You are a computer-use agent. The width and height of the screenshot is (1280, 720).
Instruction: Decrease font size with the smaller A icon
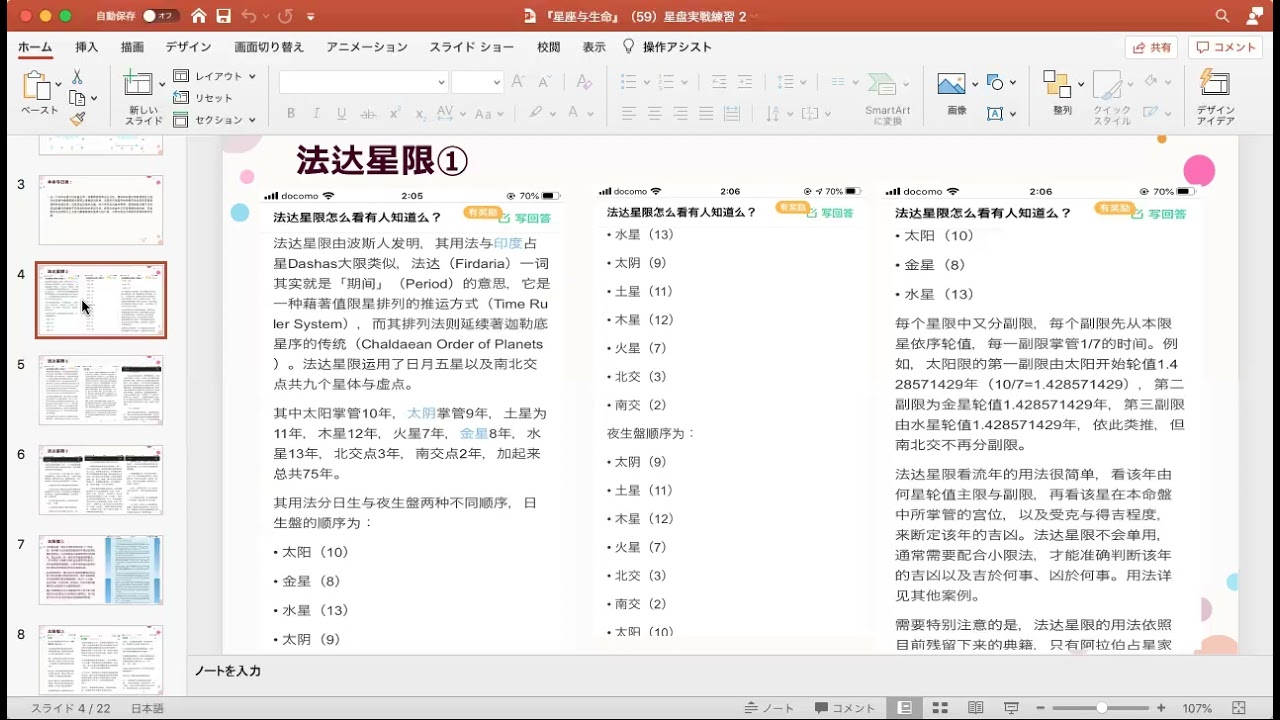pos(545,82)
